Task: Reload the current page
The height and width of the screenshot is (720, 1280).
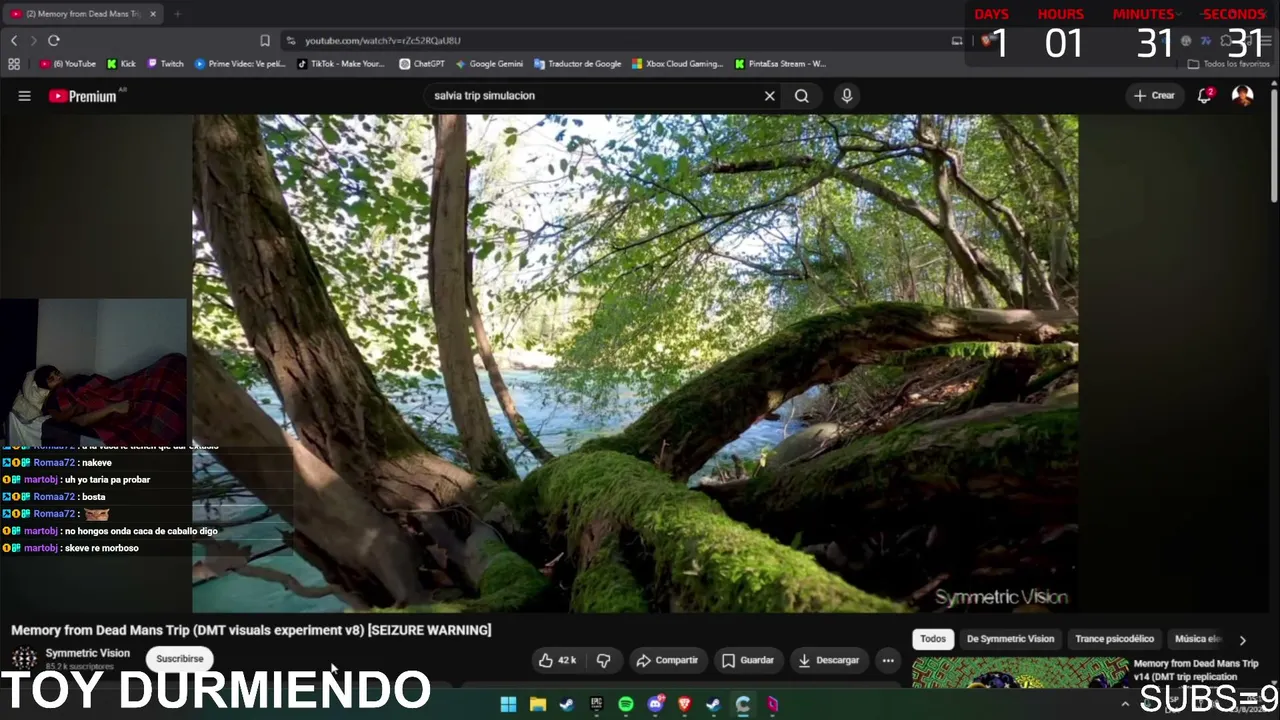Action: click(x=54, y=40)
